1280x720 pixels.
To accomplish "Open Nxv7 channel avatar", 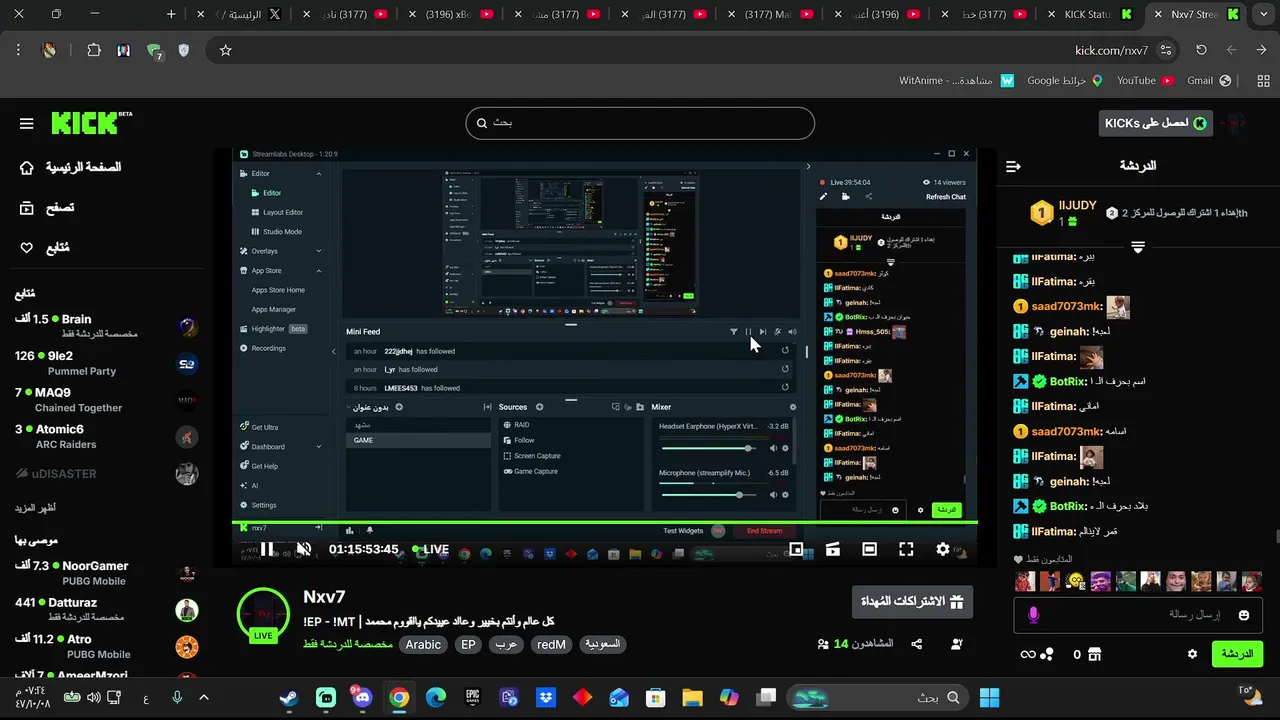I will (x=263, y=613).
